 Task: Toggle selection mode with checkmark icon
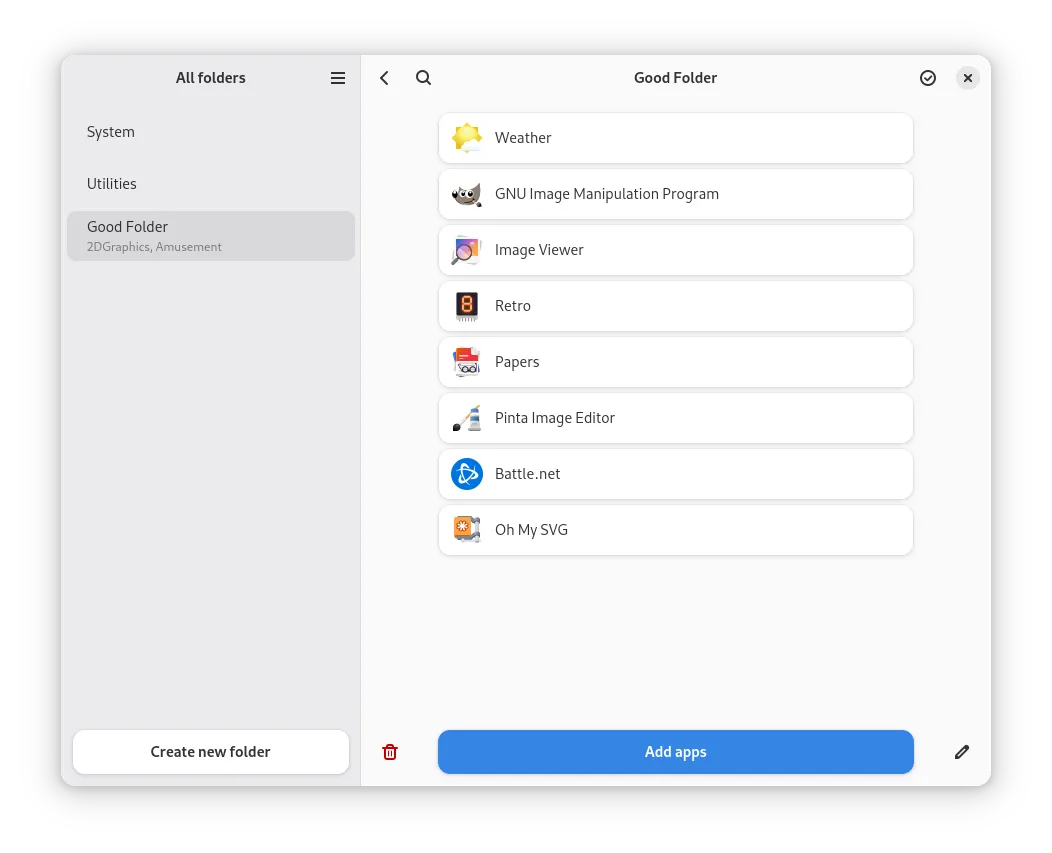[x=928, y=78]
